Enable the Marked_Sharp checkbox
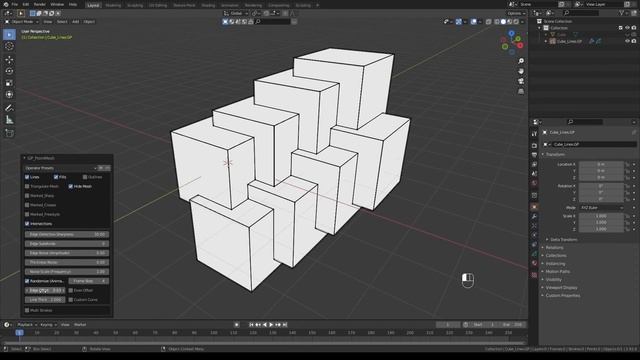640x360 pixels. [27, 196]
